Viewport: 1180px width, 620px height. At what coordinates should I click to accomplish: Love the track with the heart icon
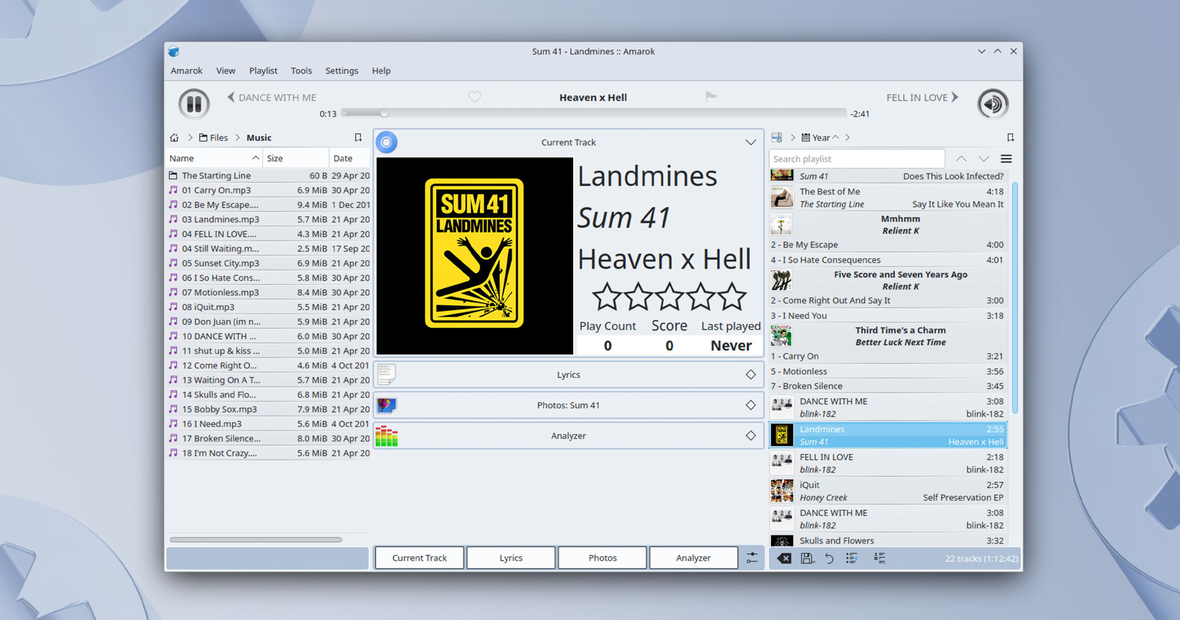tap(474, 97)
